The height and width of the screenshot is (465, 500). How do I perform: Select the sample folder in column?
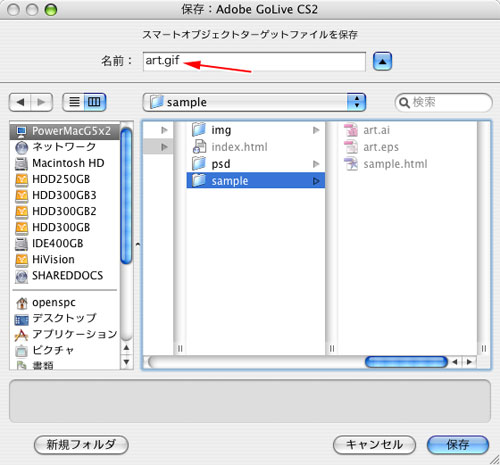[x=256, y=180]
